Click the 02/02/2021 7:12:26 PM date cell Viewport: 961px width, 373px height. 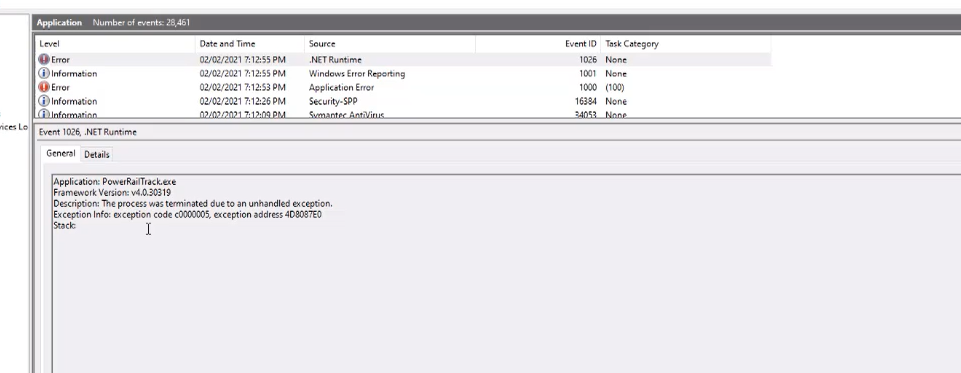pyautogui.click(x=243, y=101)
